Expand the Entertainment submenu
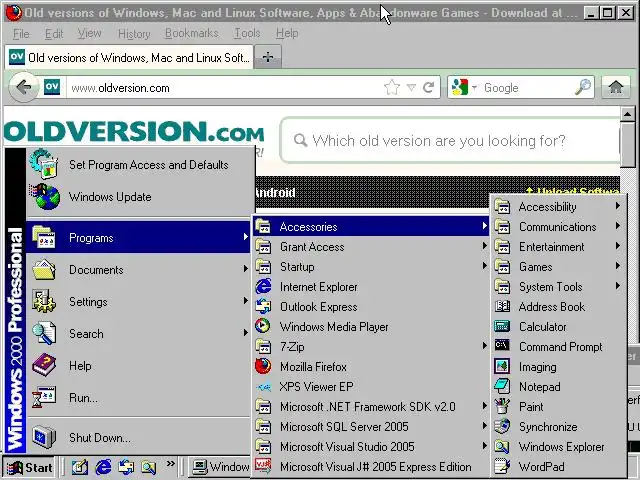Image resolution: width=640 pixels, height=480 pixels. [558, 247]
